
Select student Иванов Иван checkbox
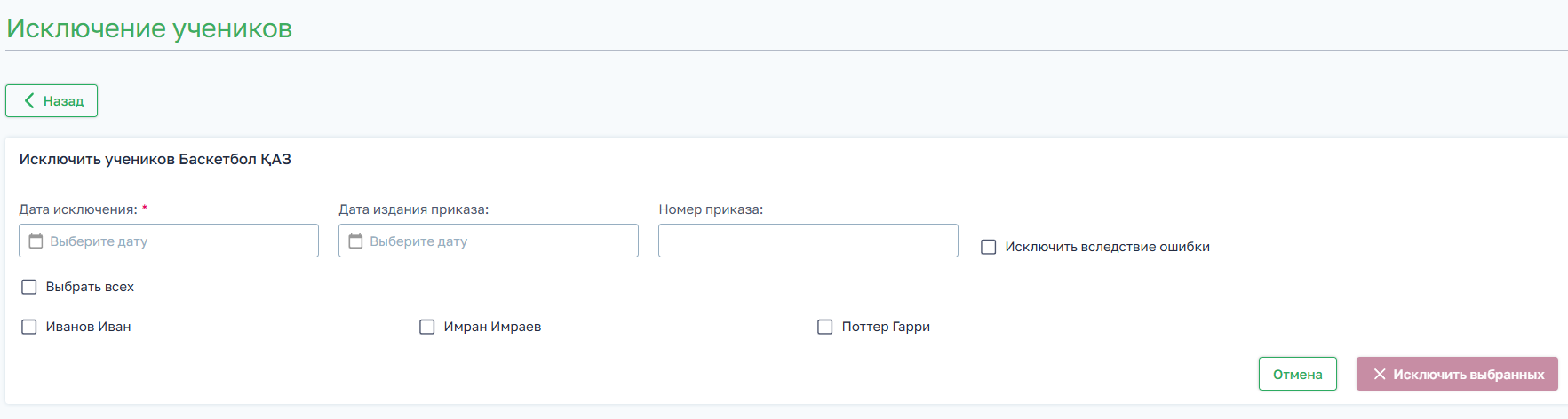click(x=29, y=327)
